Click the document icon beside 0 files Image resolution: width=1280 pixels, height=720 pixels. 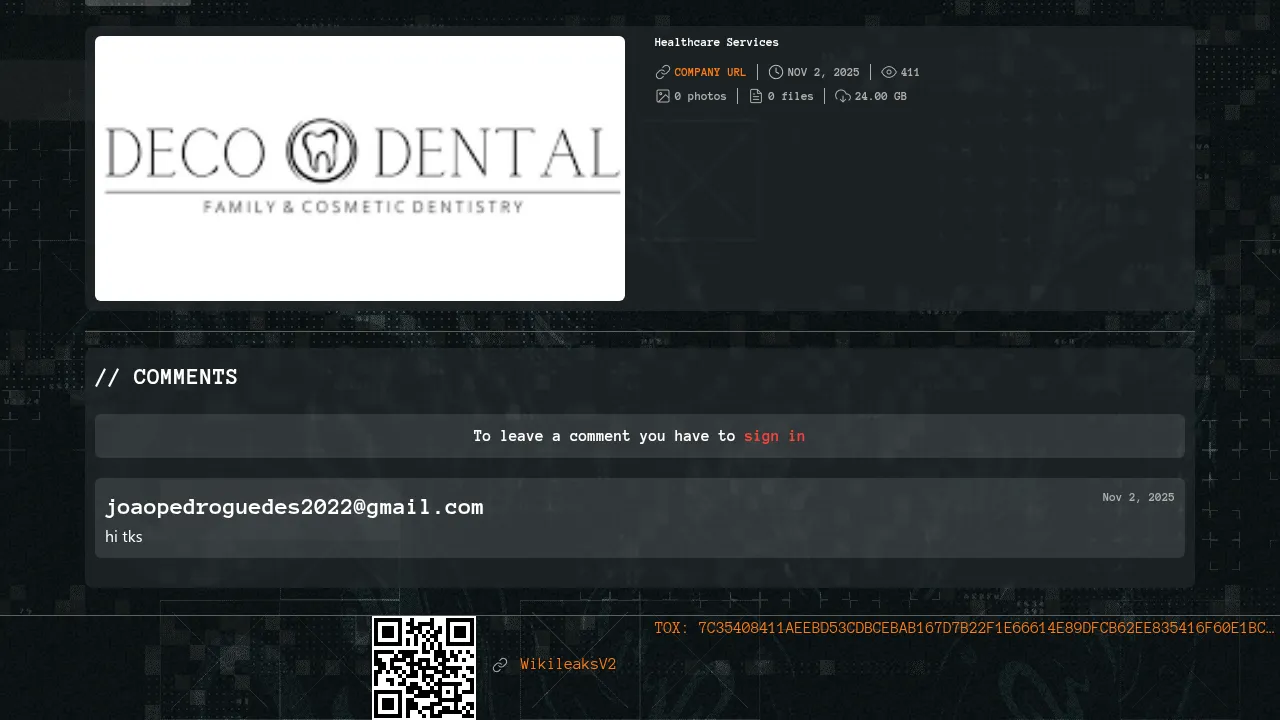point(756,96)
